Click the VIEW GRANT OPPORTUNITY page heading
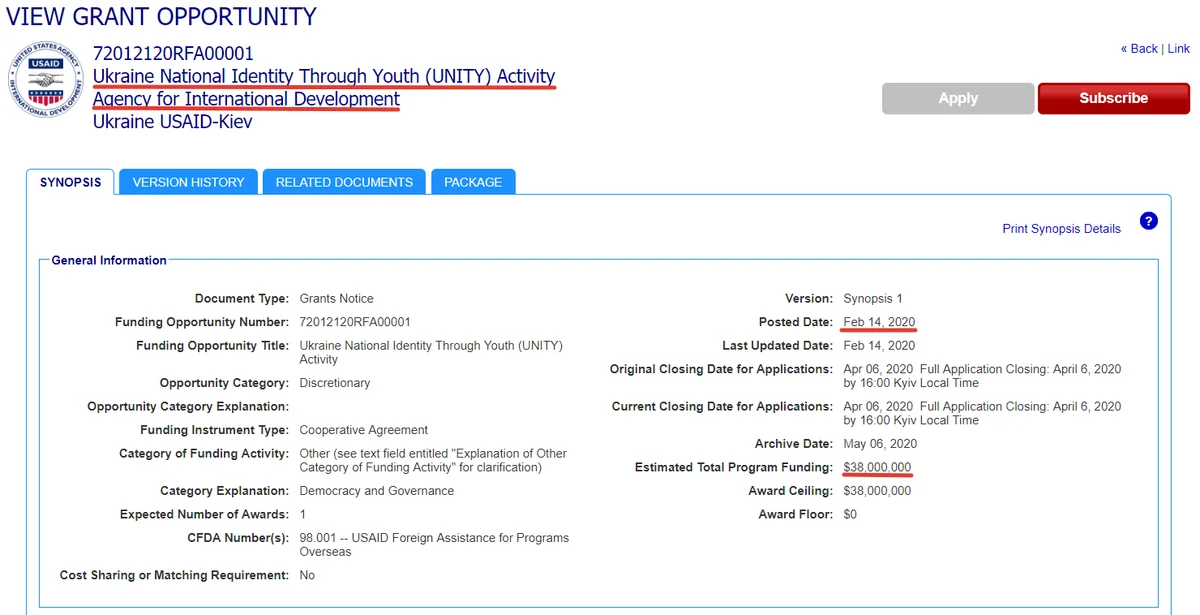The height and width of the screenshot is (615, 1200). [x=161, y=17]
